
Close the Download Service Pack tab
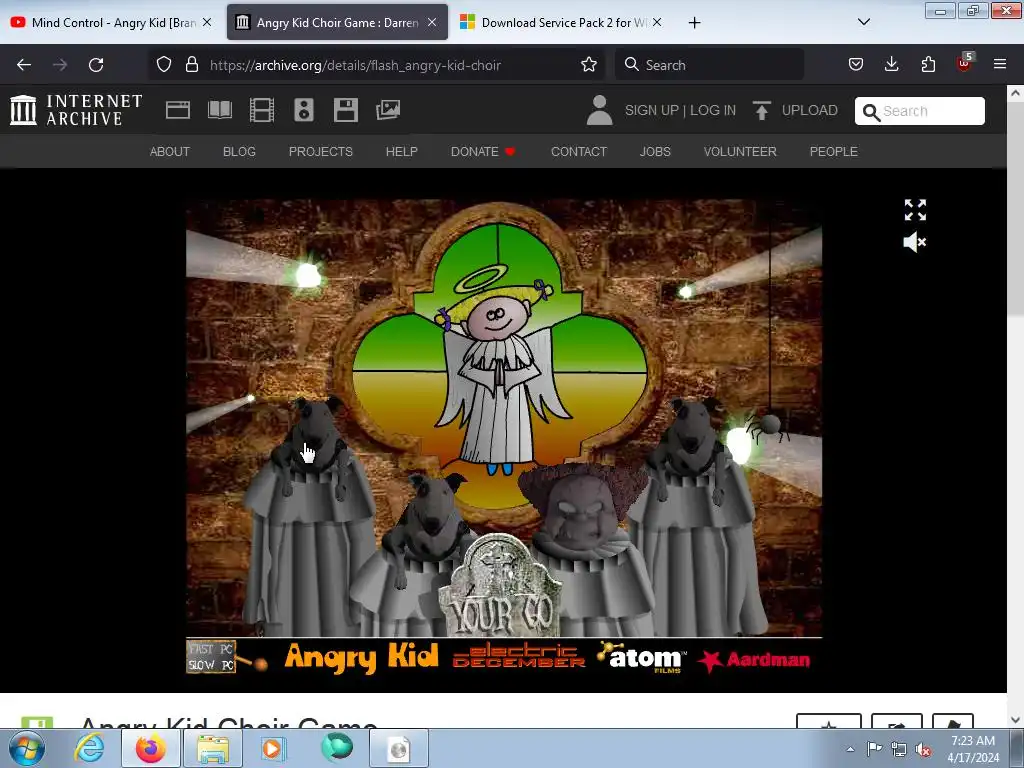[657, 22]
